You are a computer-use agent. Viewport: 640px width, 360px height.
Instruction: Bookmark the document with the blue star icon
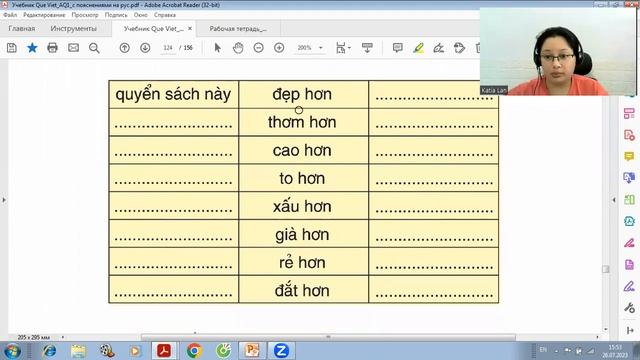(32, 48)
